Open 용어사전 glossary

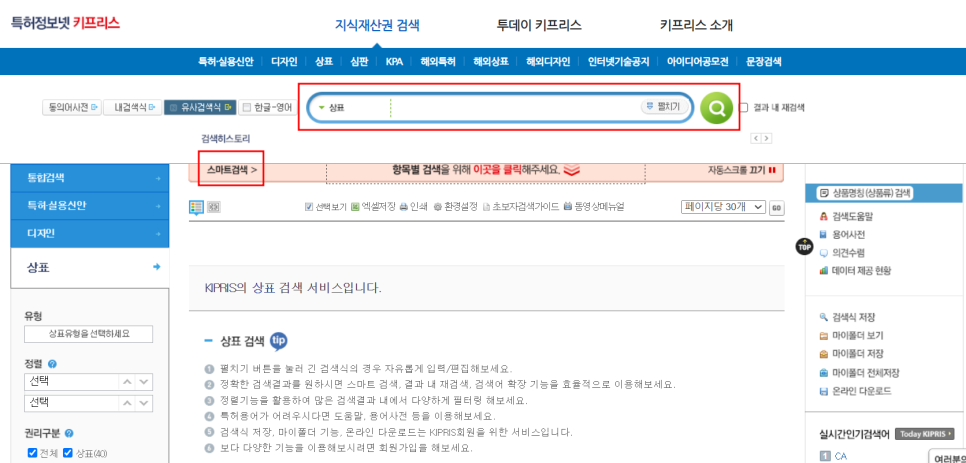[x=842, y=235]
